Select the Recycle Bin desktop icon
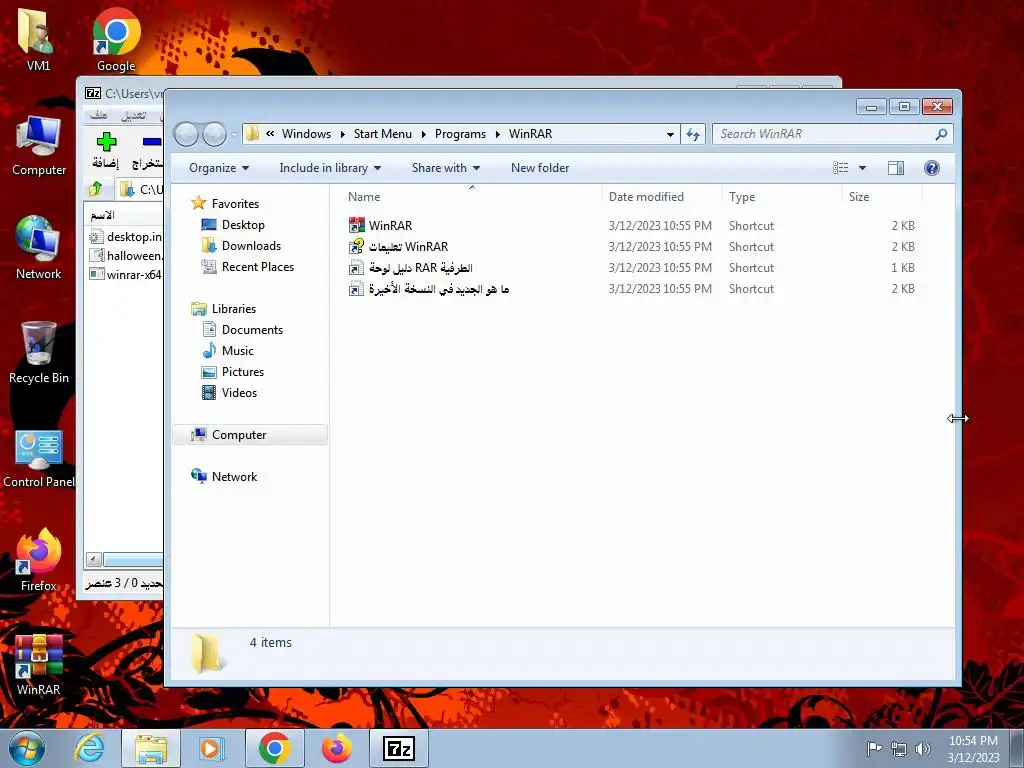 pos(39,353)
